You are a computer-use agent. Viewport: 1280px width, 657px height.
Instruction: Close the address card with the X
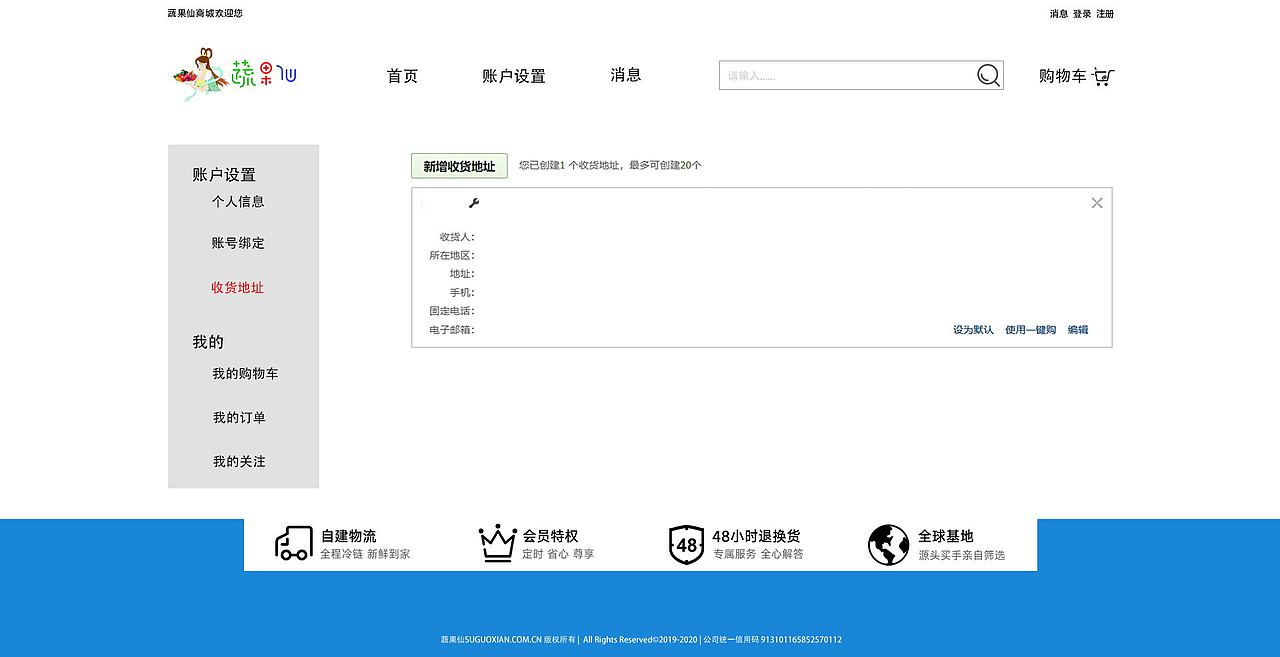(x=1096, y=202)
